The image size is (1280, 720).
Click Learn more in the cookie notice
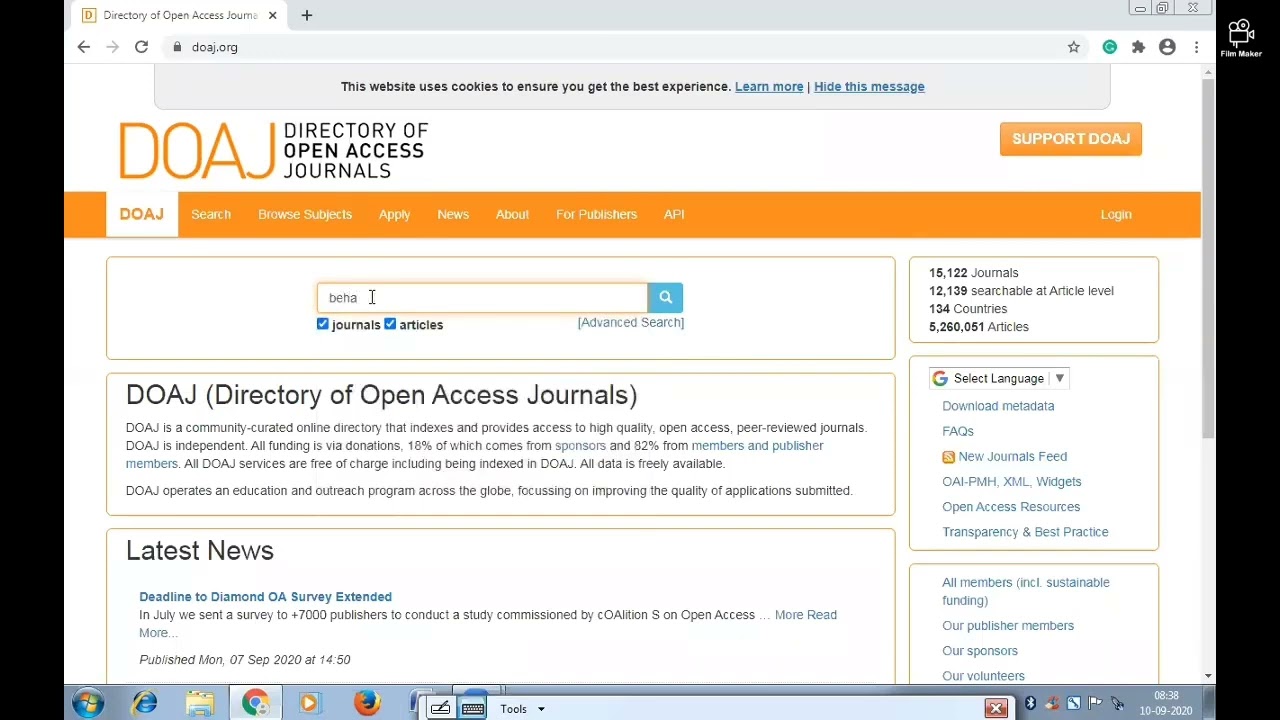(769, 87)
